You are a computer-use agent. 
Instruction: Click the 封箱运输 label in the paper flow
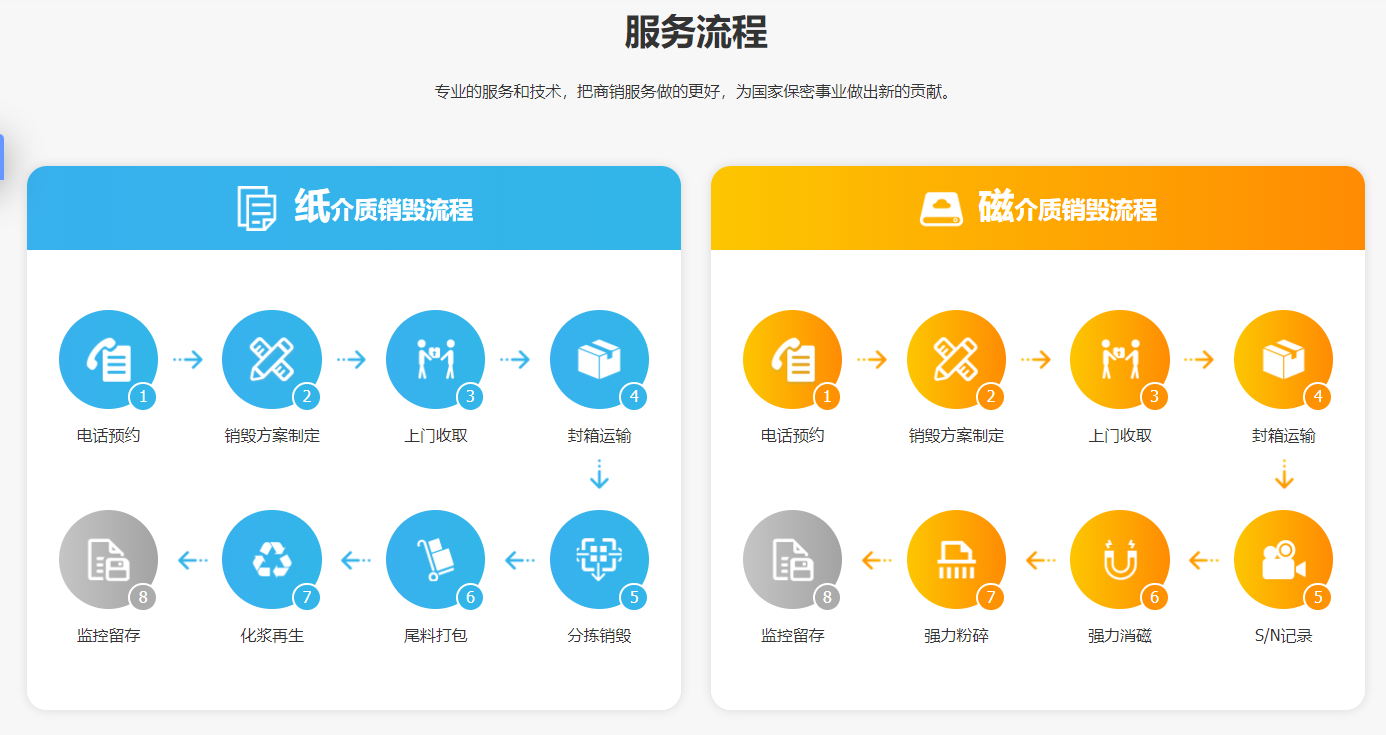pos(600,436)
